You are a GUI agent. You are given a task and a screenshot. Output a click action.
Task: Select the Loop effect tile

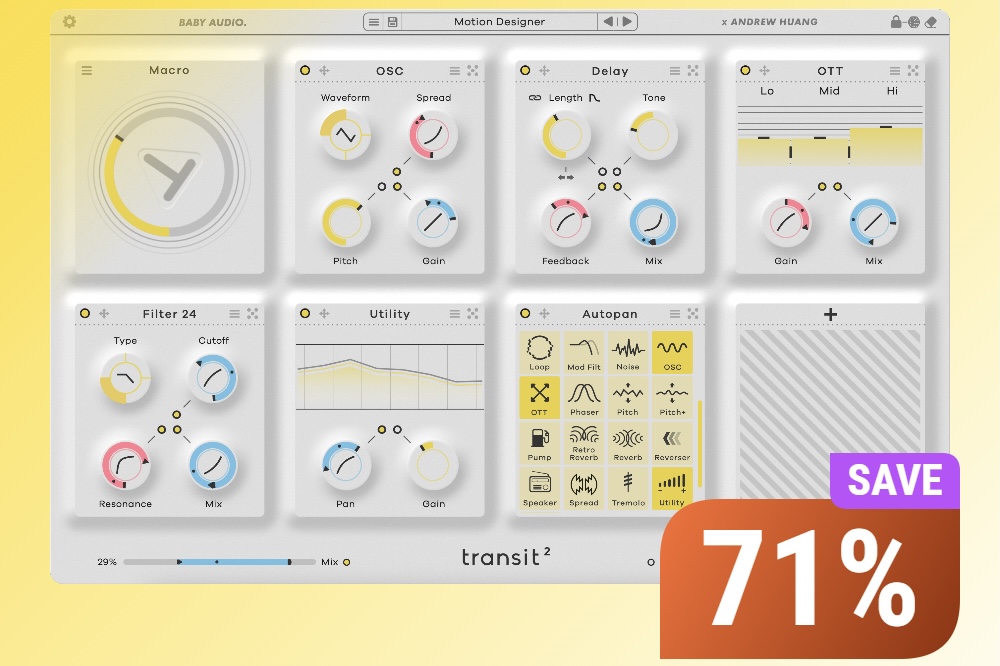pos(540,352)
